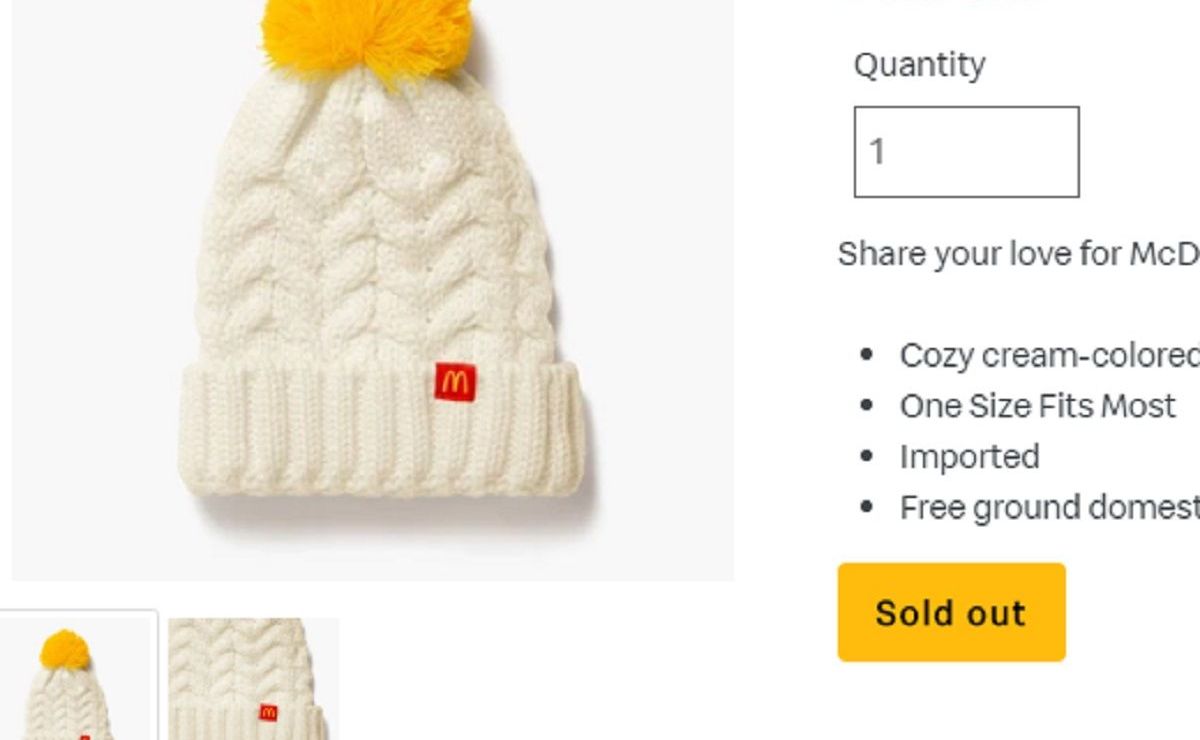Click the Quantity label
This screenshot has width=1200, height=740.
919,65
